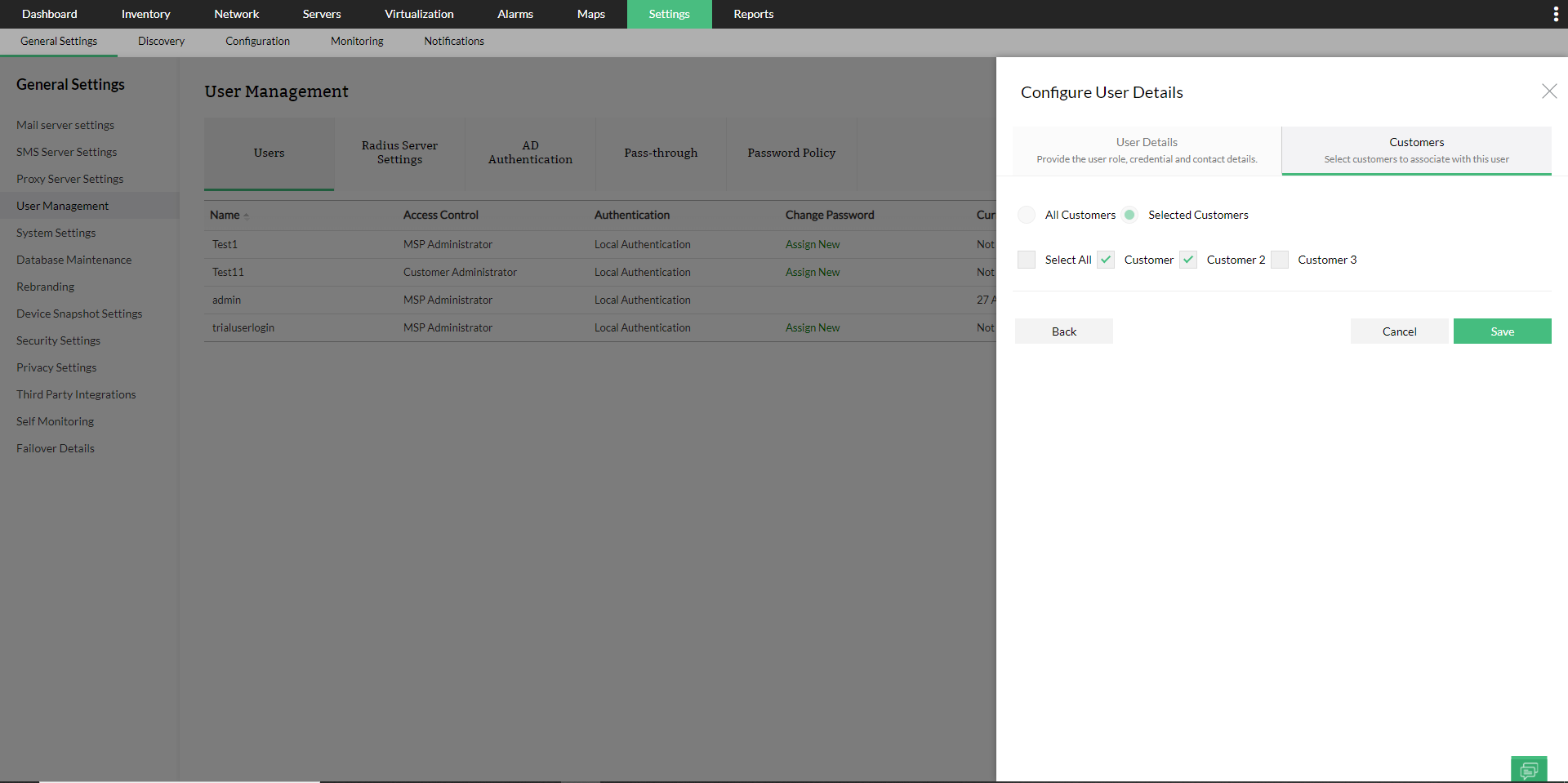The width and height of the screenshot is (1568, 783).
Task: Open Proxy Server Settings
Action: tap(69, 179)
